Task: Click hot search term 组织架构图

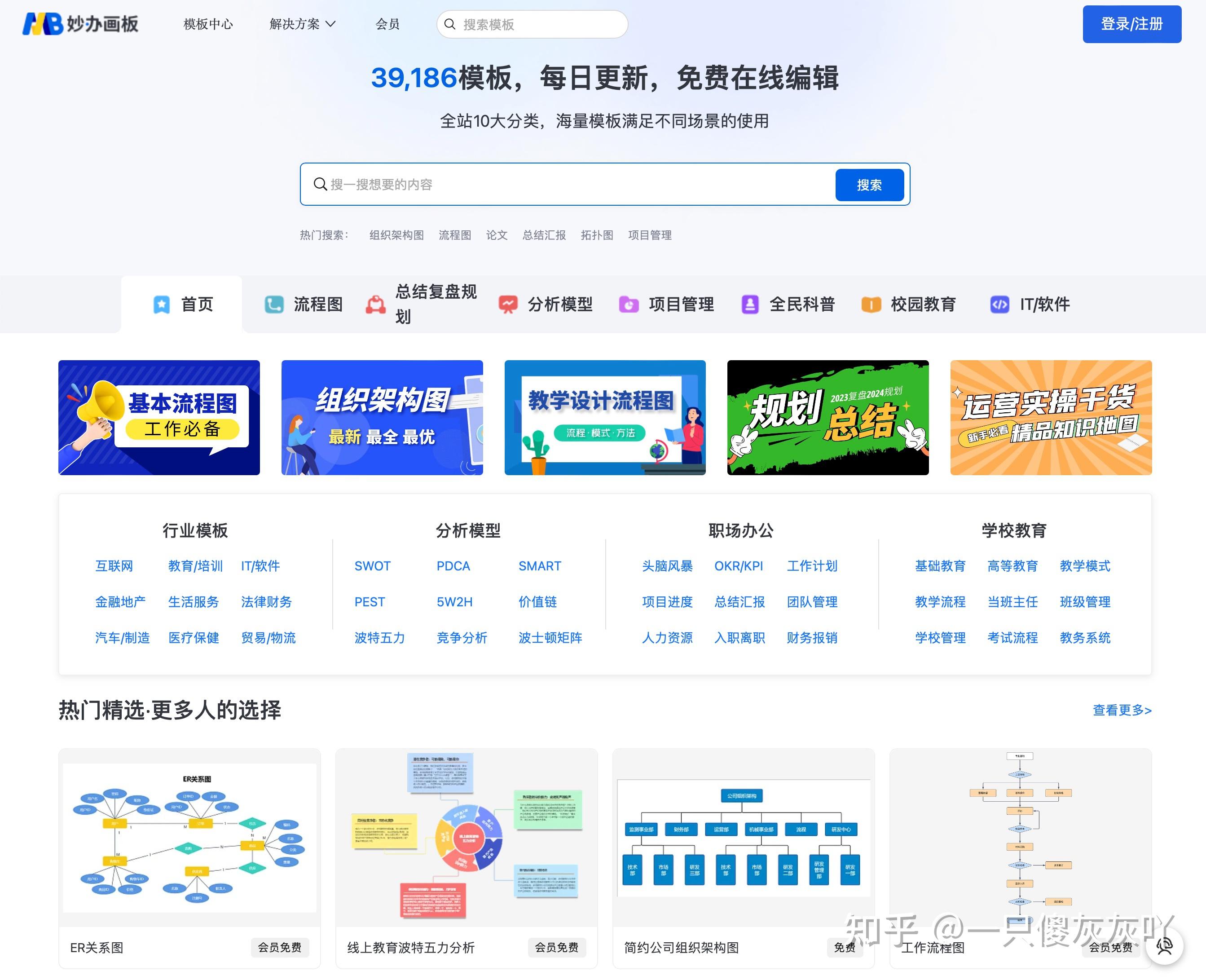Action: [x=397, y=235]
